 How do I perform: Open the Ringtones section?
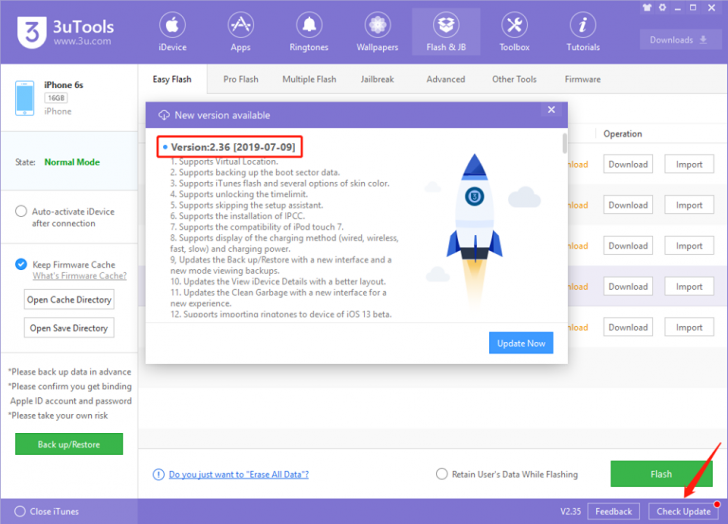[309, 32]
